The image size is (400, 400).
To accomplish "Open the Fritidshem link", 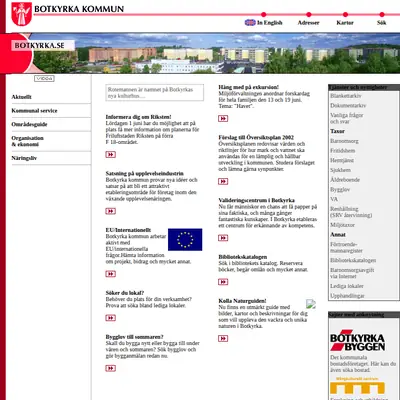I will coord(343,151).
